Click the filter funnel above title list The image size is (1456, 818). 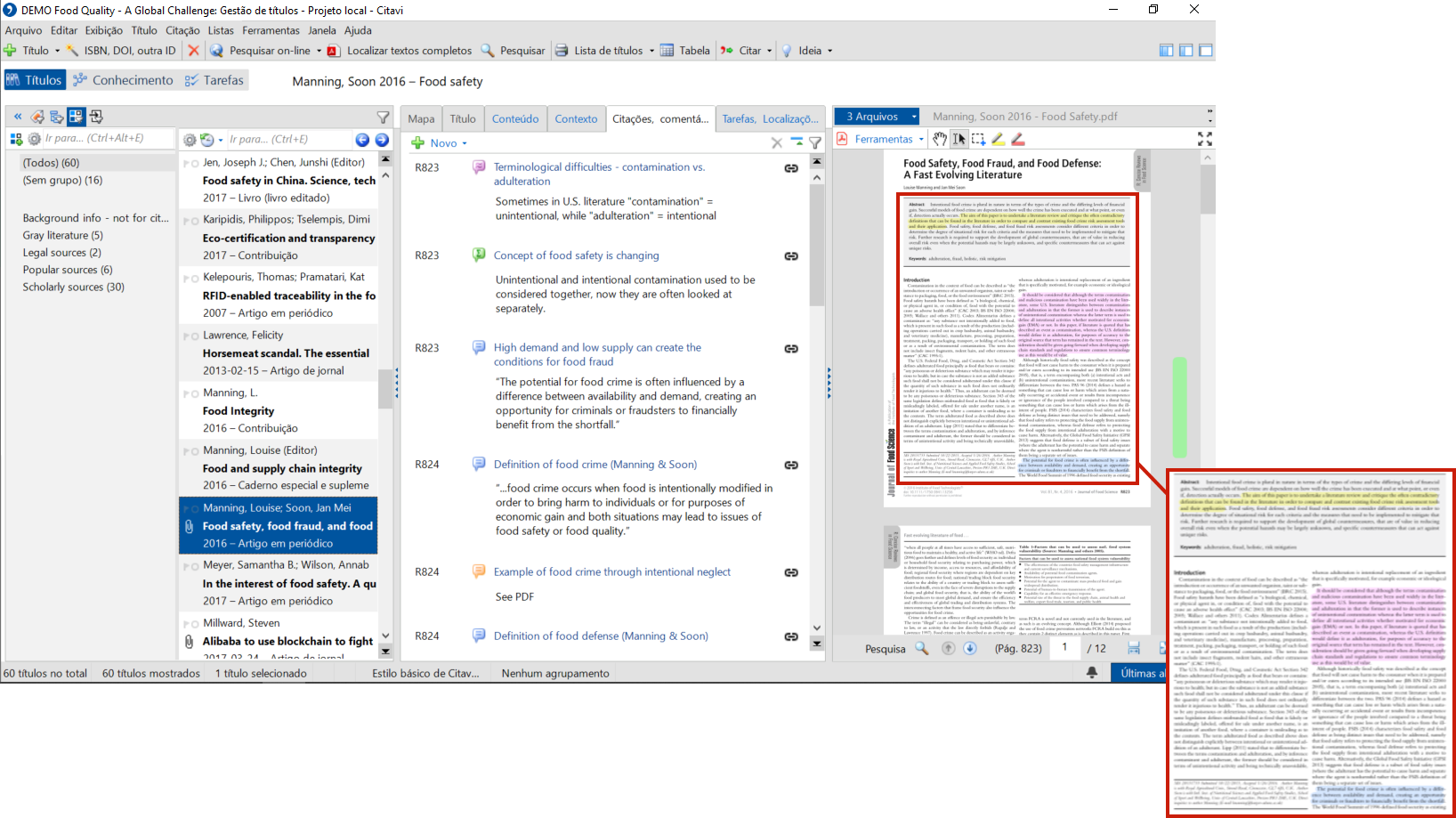(x=384, y=117)
